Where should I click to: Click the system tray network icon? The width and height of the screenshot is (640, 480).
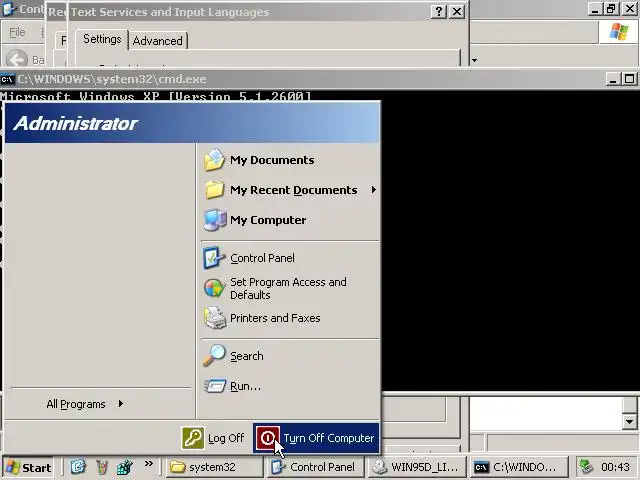coord(586,467)
